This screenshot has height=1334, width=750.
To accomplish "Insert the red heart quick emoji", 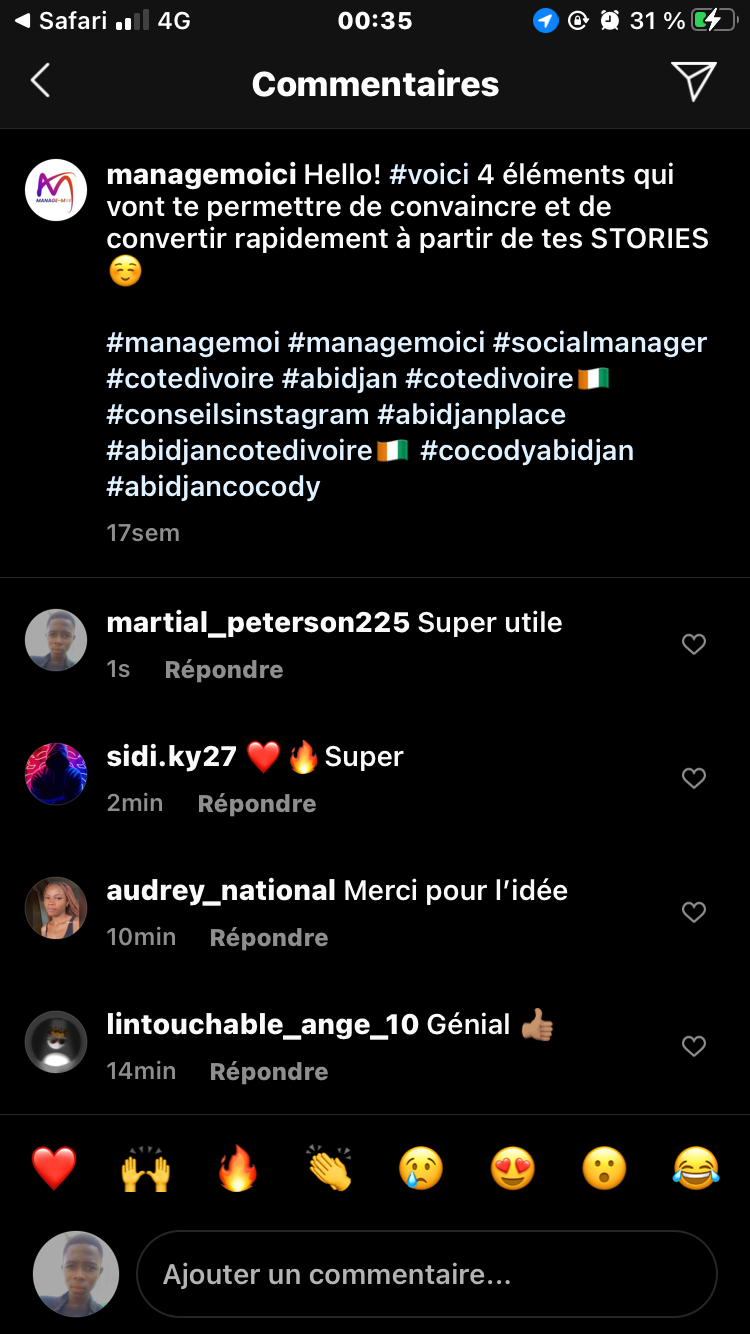I will click(x=54, y=1168).
